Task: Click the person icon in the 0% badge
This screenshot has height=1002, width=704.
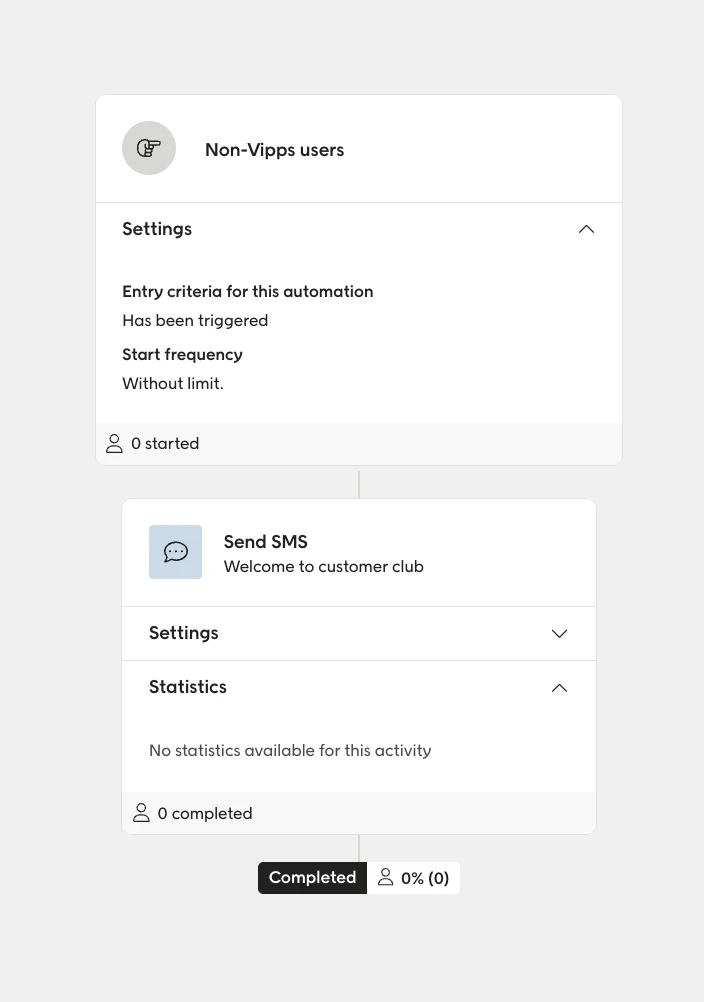Action: tap(386, 877)
